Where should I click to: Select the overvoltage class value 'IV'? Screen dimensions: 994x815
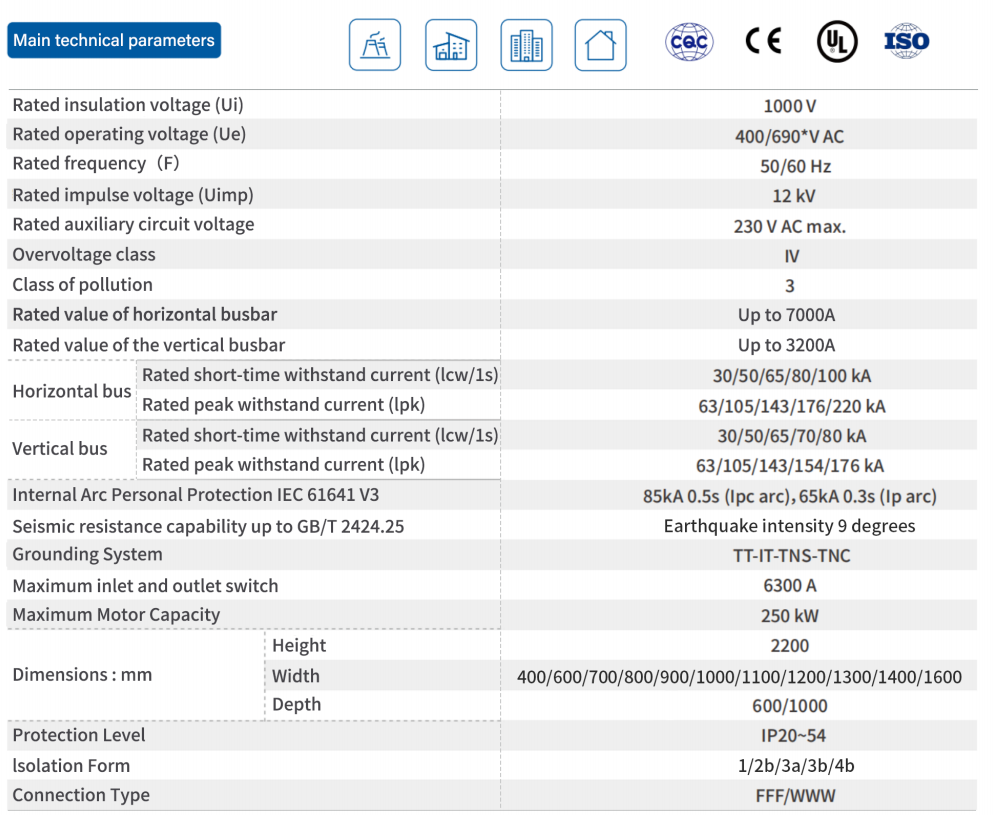coord(792,256)
